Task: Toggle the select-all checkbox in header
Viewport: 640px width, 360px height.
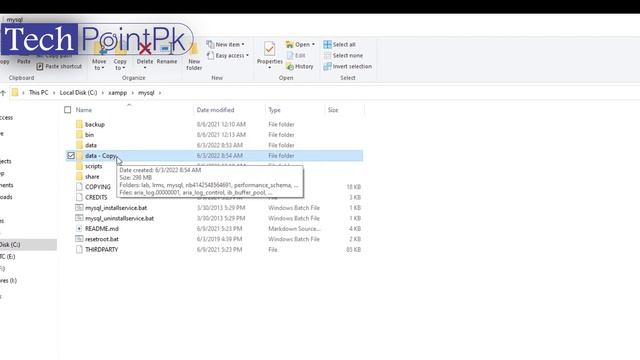Action: (68, 110)
